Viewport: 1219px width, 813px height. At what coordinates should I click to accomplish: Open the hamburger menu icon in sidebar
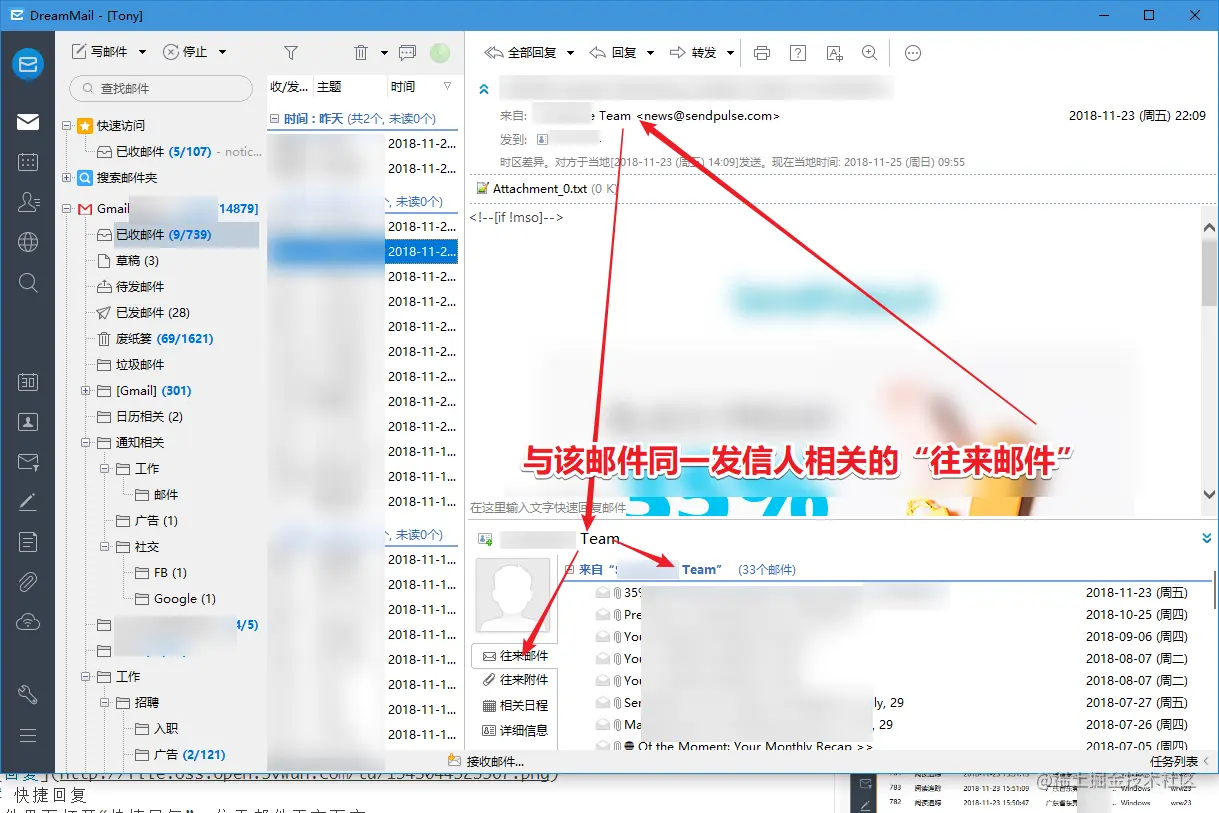pos(28,736)
